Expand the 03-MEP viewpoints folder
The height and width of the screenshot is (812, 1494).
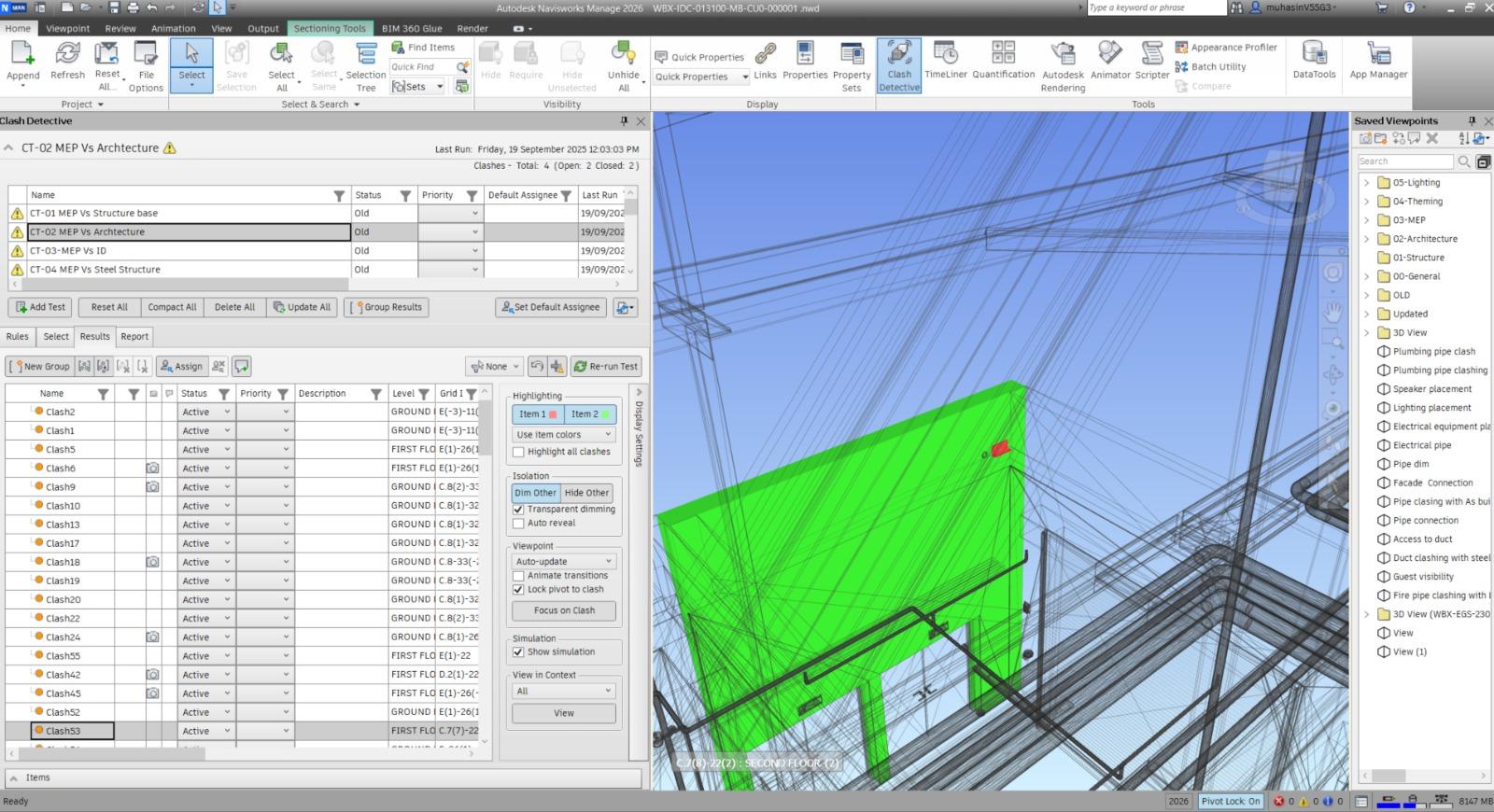(1367, 220)
